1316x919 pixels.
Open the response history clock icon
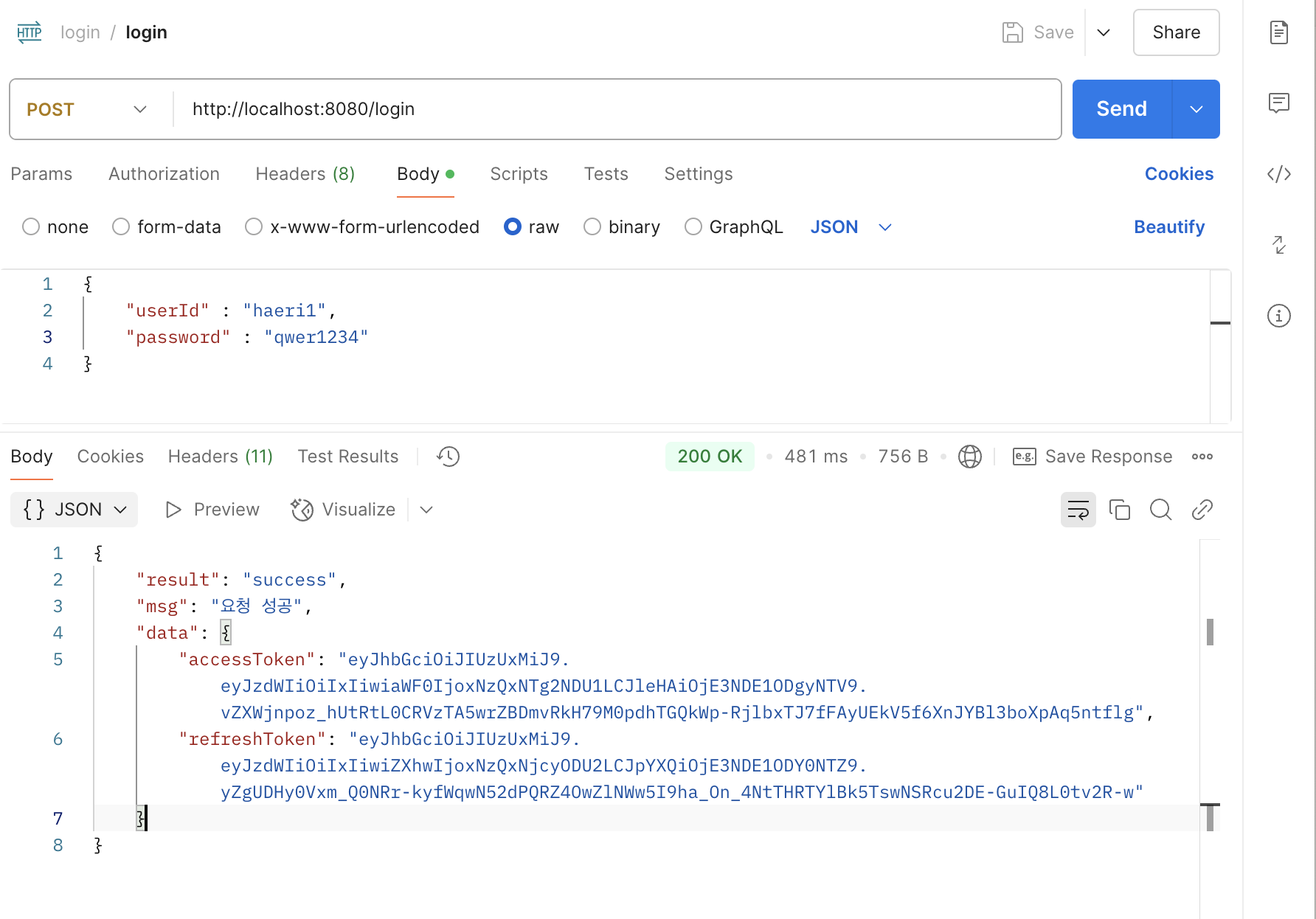coord(448,457)
